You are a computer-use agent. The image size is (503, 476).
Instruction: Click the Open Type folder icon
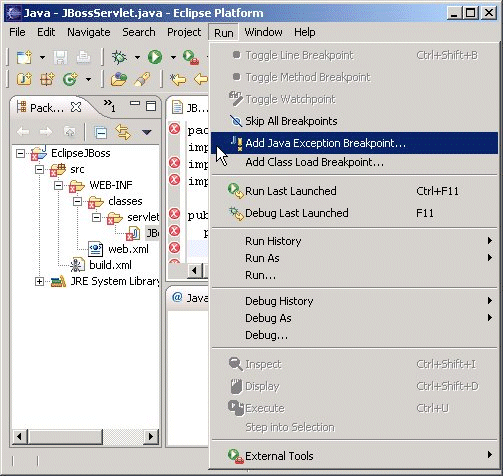click(119, 79)
